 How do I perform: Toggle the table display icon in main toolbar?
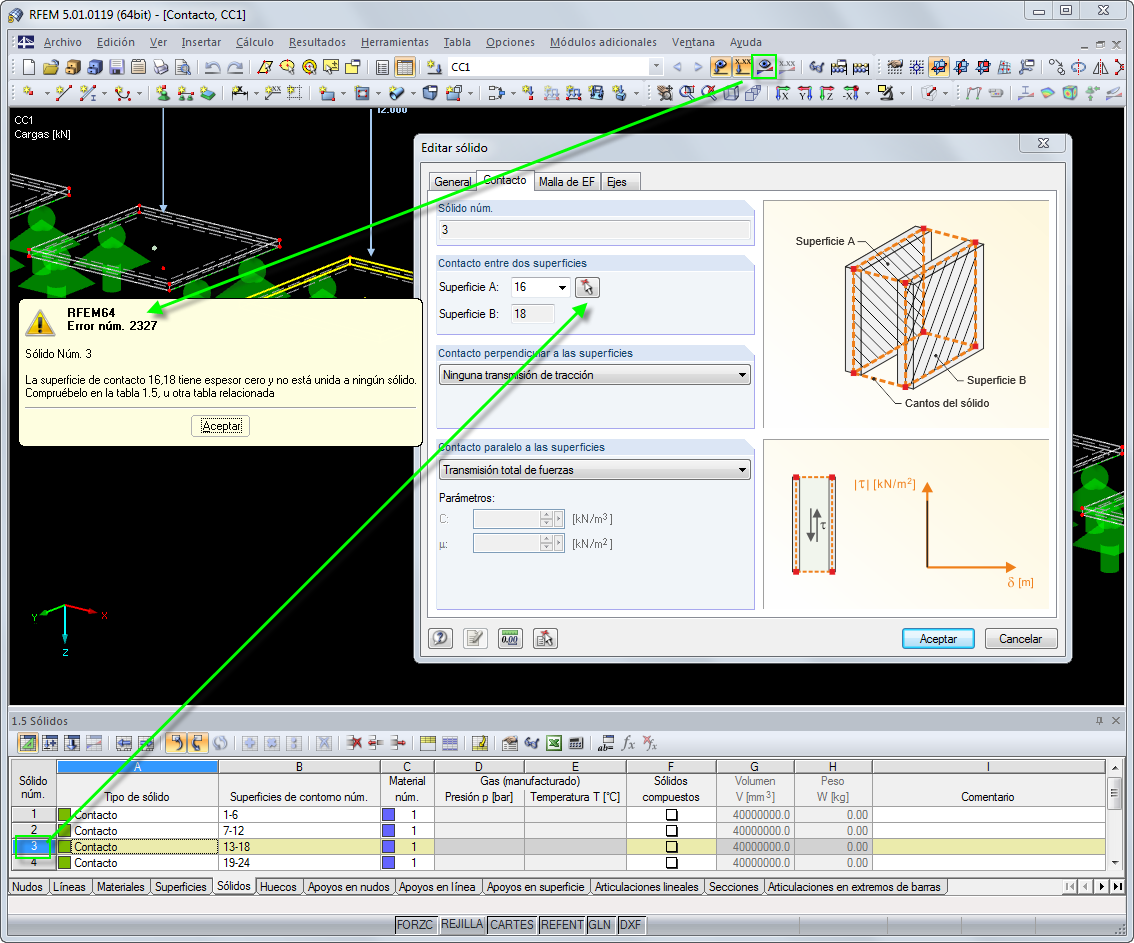click(405, 67)
